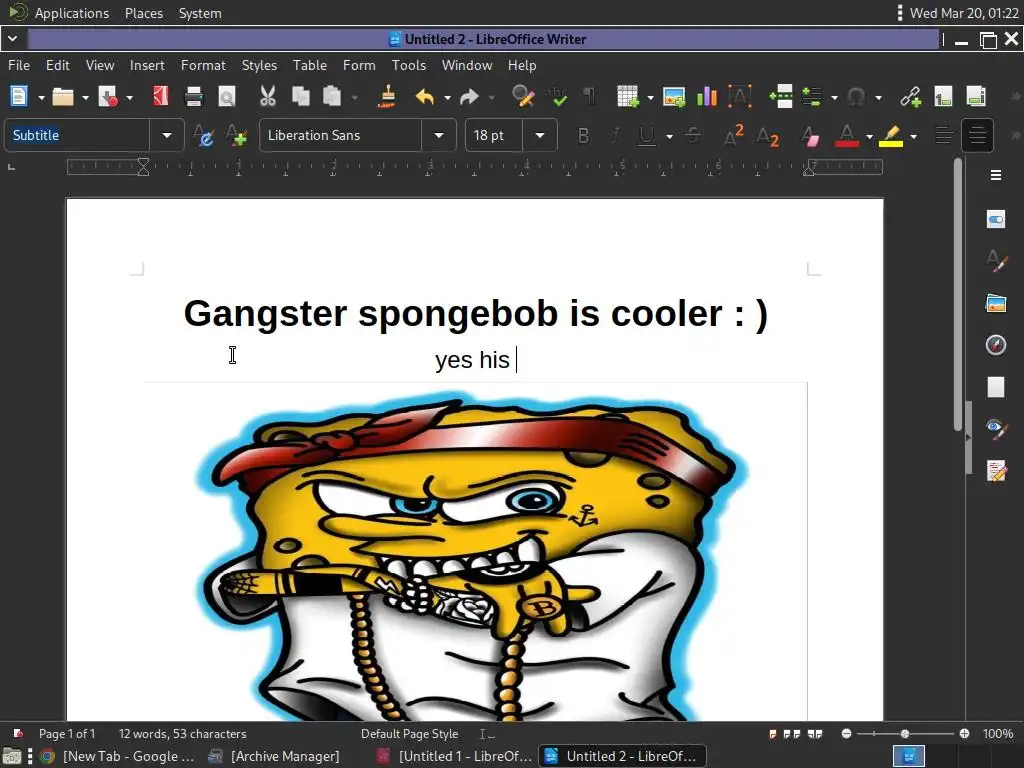Create new style from selection
Screen dimensions: 1024x768
[x=236, y=136]
